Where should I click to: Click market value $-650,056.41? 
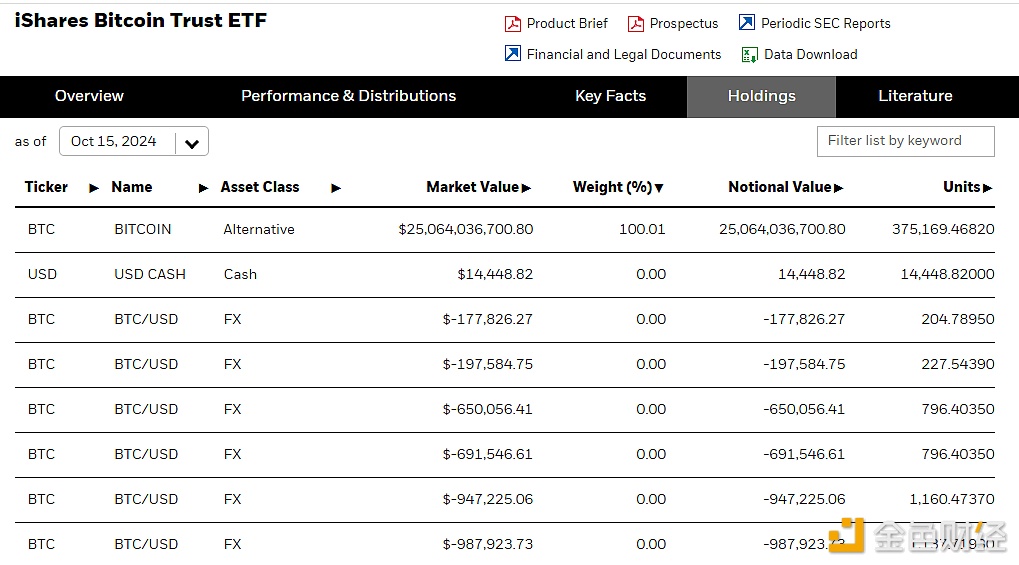pyautogui.click(x=487, y=409)
